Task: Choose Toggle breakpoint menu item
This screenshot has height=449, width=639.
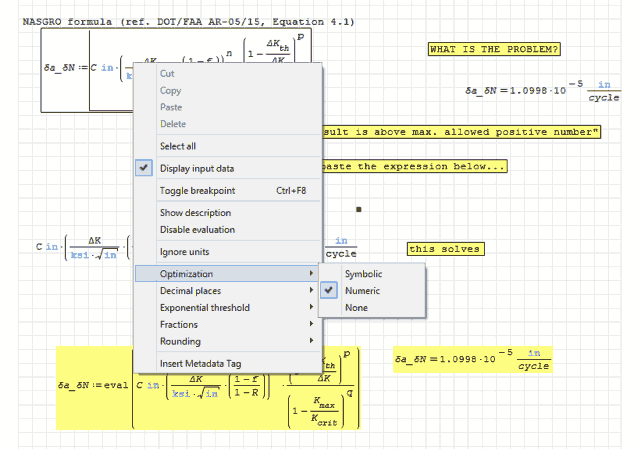Action: (197, 190)
